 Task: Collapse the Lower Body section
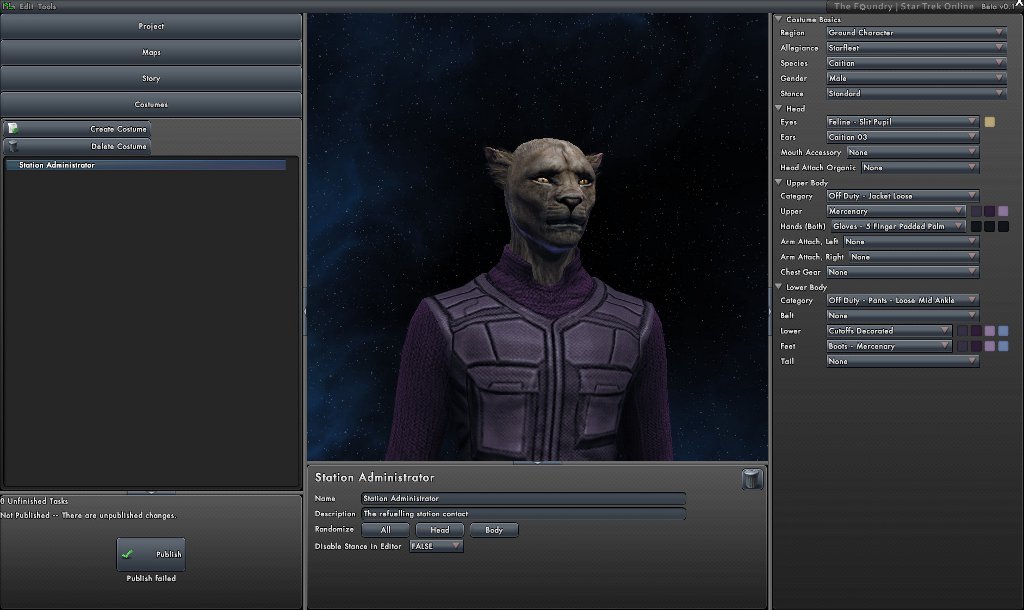point(778,287)
